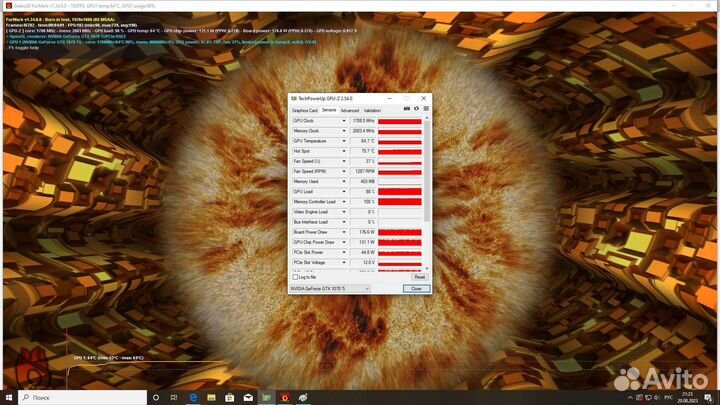Click the GPU-Z refresh icon
Screen dimensions: 720x405
416,109
